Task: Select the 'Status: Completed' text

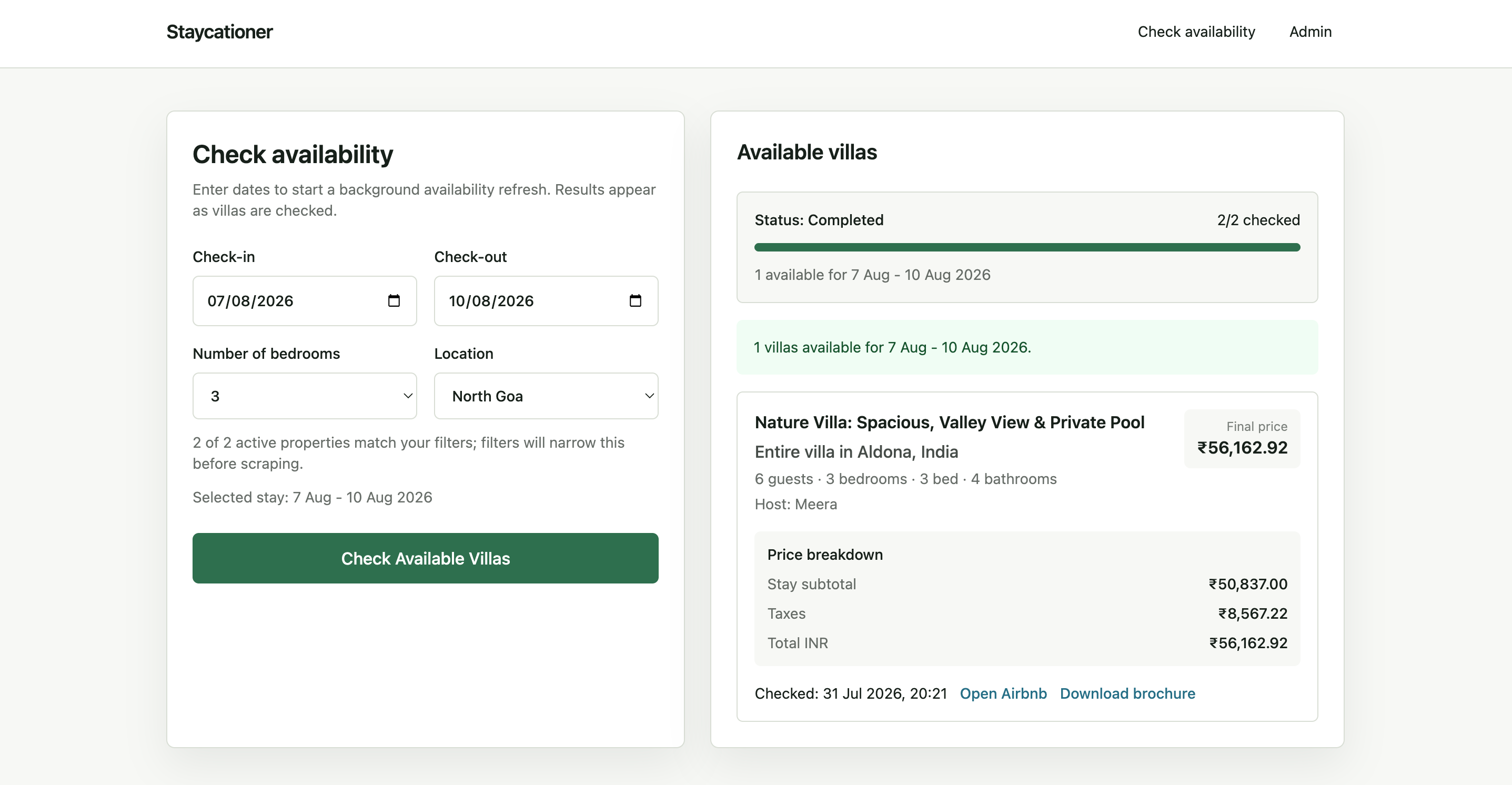Action: [819, 219]
